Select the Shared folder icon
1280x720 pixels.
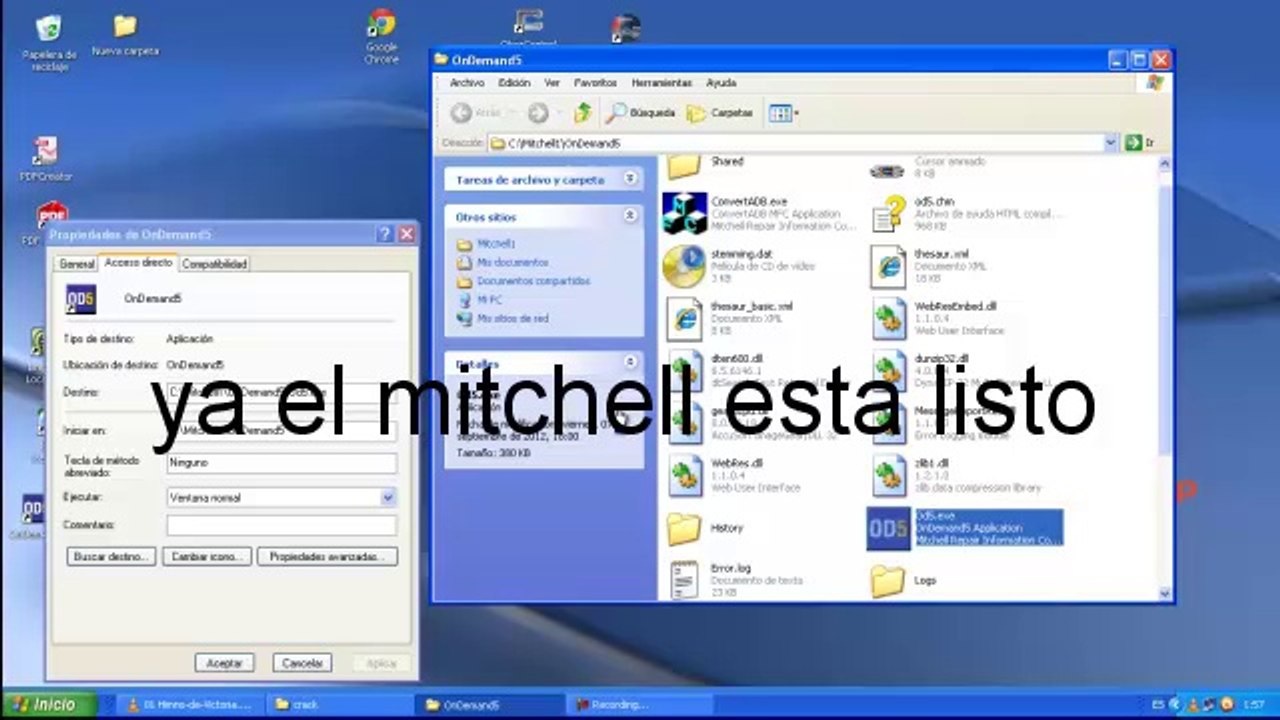[x=684, y=166]
